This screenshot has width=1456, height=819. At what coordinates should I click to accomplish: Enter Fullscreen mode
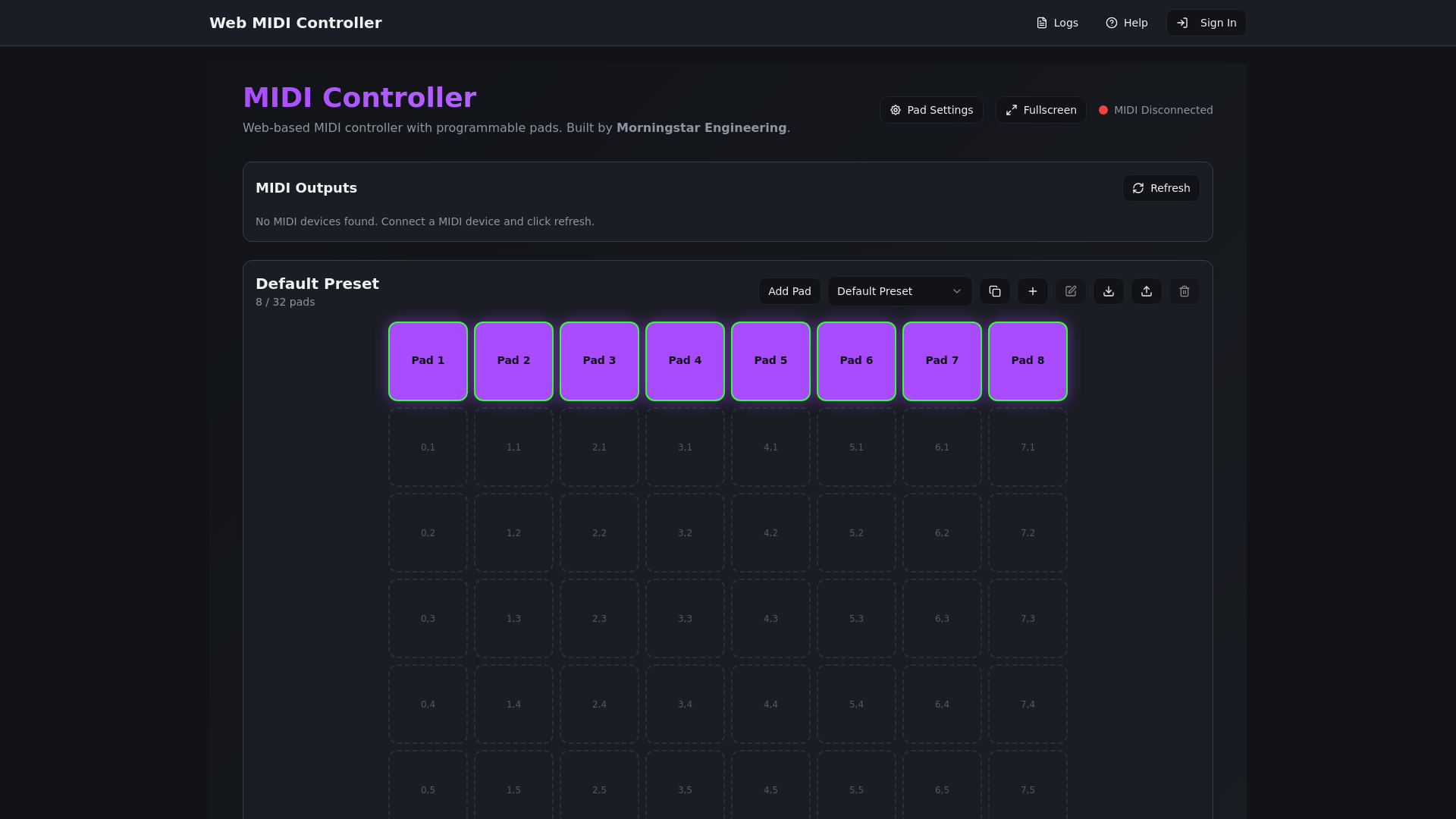coord(1040,110)
